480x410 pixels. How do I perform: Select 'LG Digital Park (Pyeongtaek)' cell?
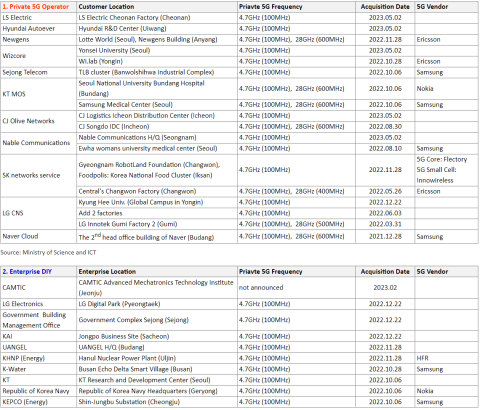point(157,304)
